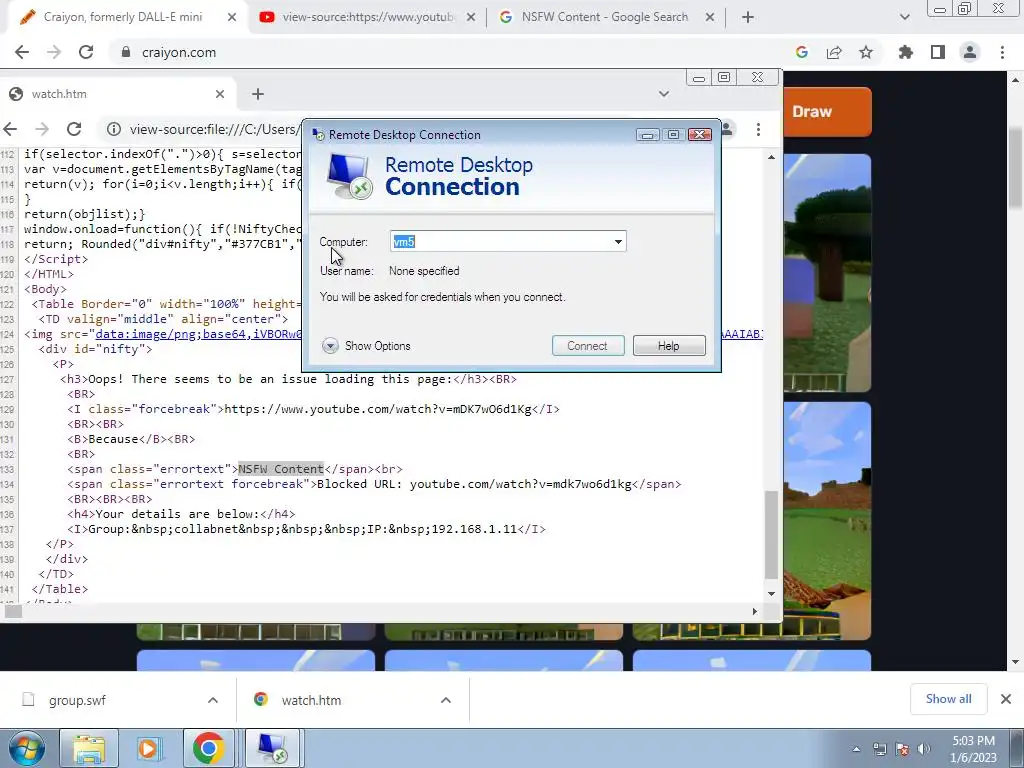Open tab search chevron in watch.htm window
The width and height of the screenshot is (1024, 768).
pyautogui.click(x=664, y=94)
